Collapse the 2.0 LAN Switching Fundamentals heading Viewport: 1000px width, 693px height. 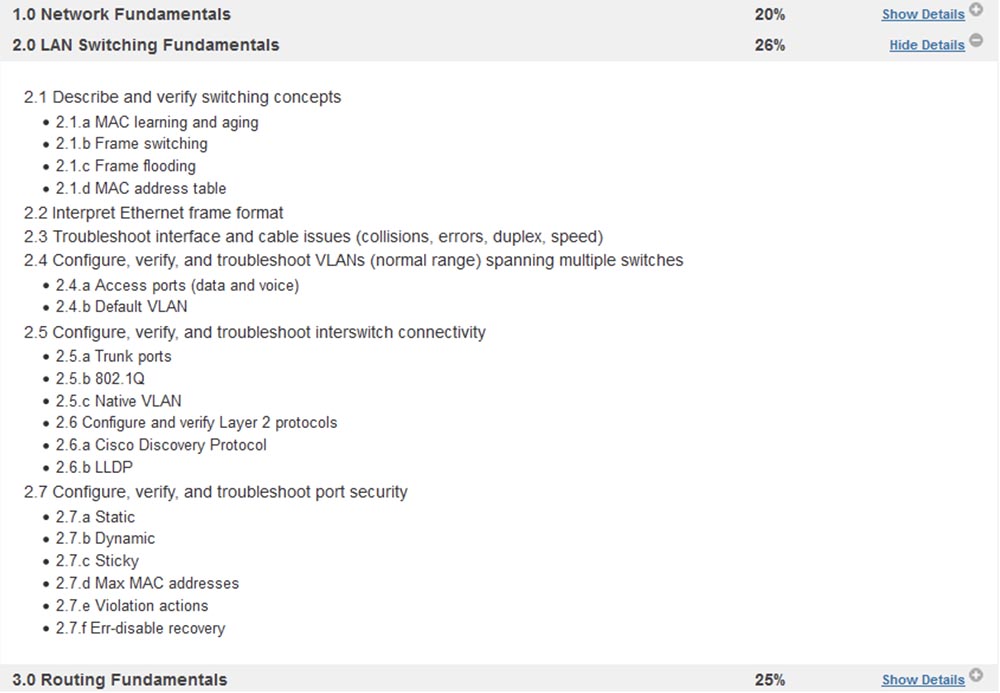pos(146,45)
